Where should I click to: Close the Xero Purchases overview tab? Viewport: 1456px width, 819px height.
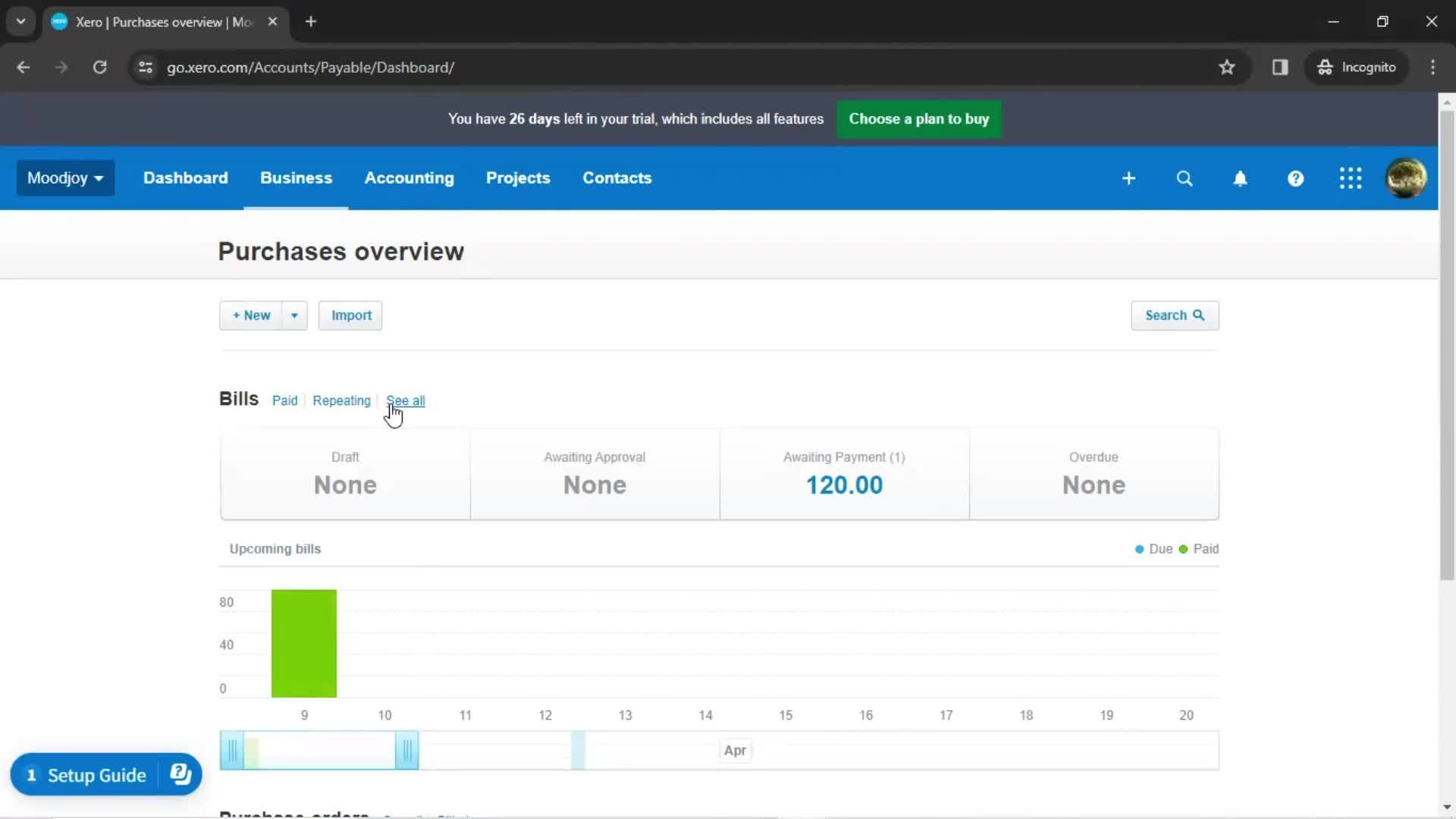(x=272, y=22)
